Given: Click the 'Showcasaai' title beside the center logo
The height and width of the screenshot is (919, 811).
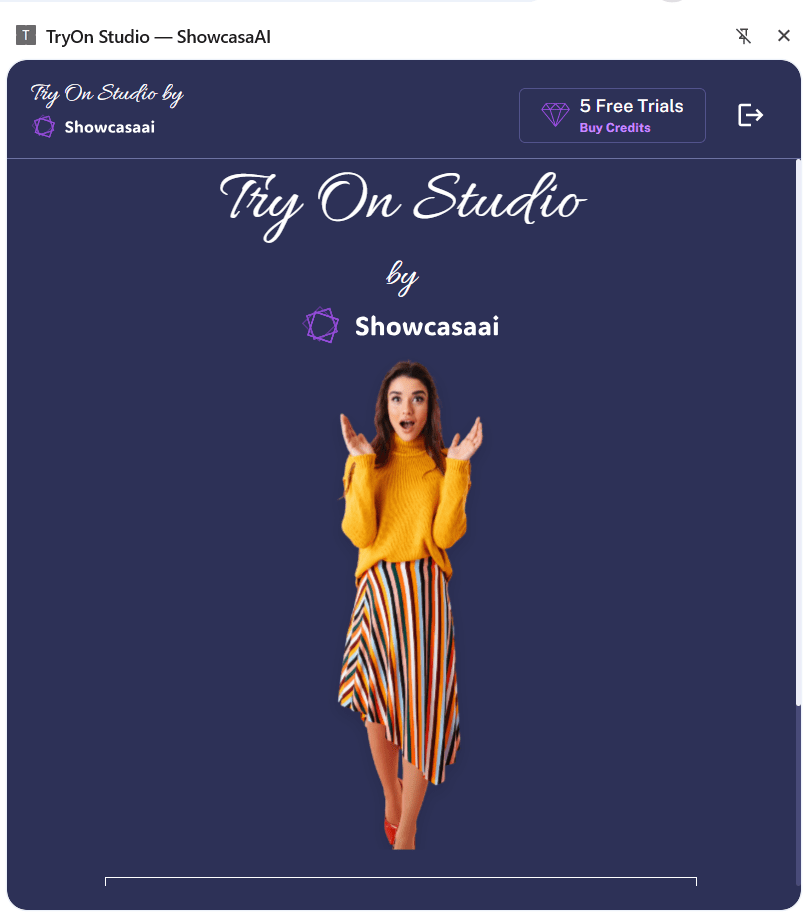Looking at the screenshot, I should tap(426, 325).
